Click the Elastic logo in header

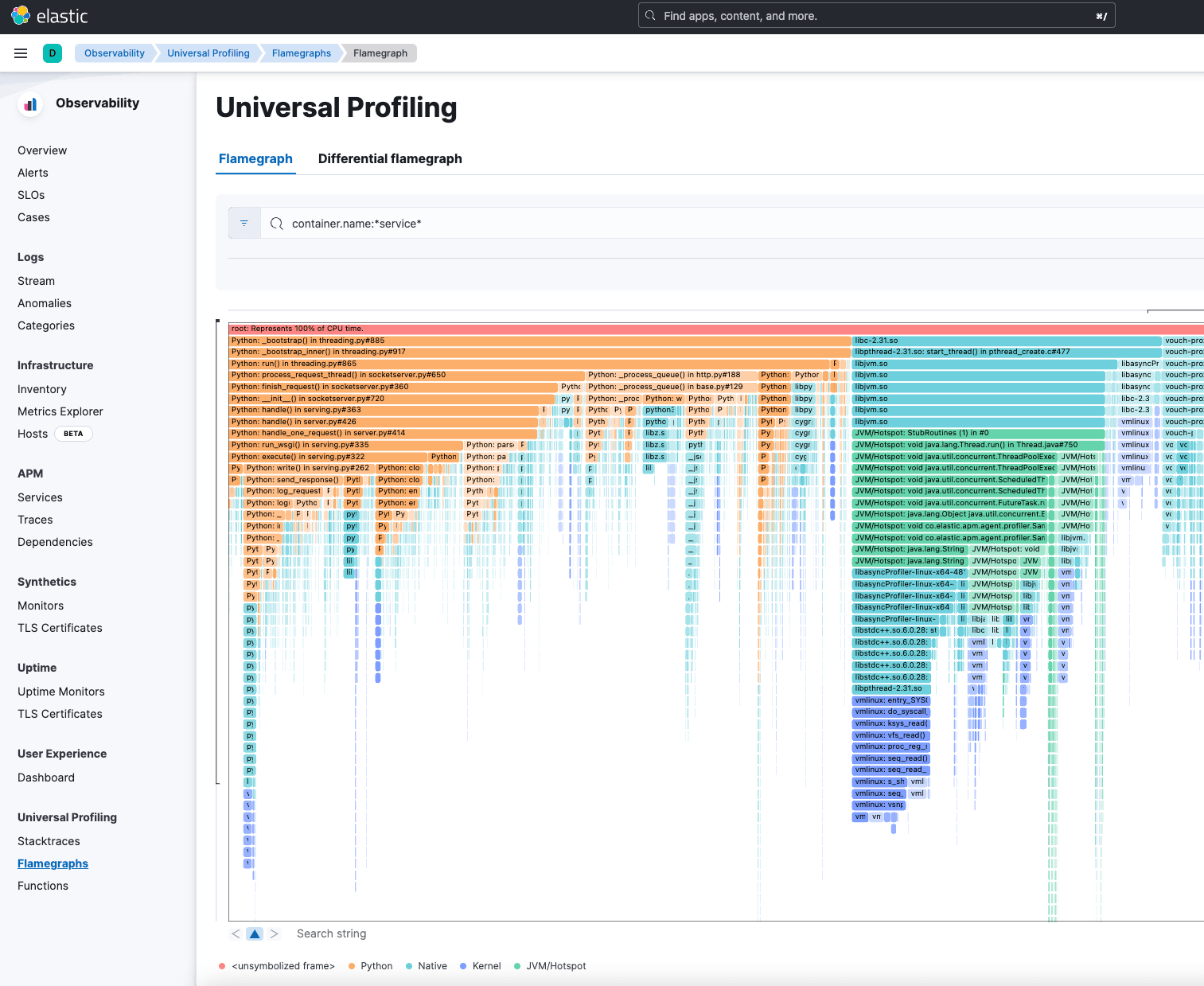click(x=21, y=16)
